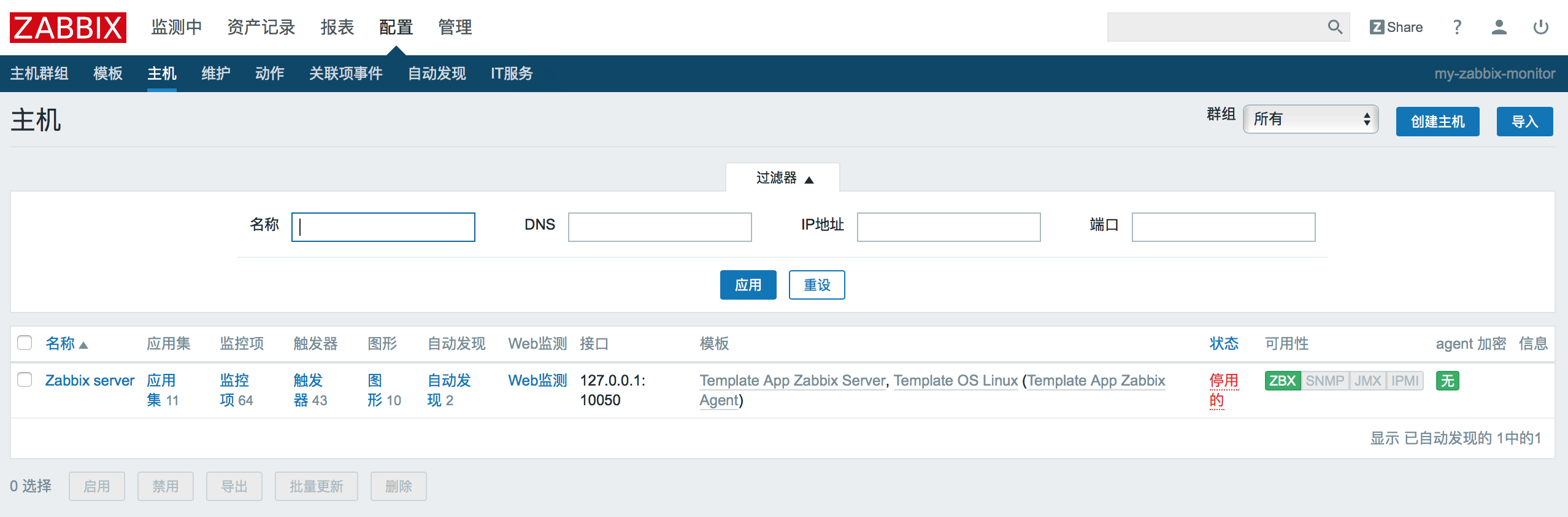
Task: Switch to 主机 submenu
Action: point(162,74)
